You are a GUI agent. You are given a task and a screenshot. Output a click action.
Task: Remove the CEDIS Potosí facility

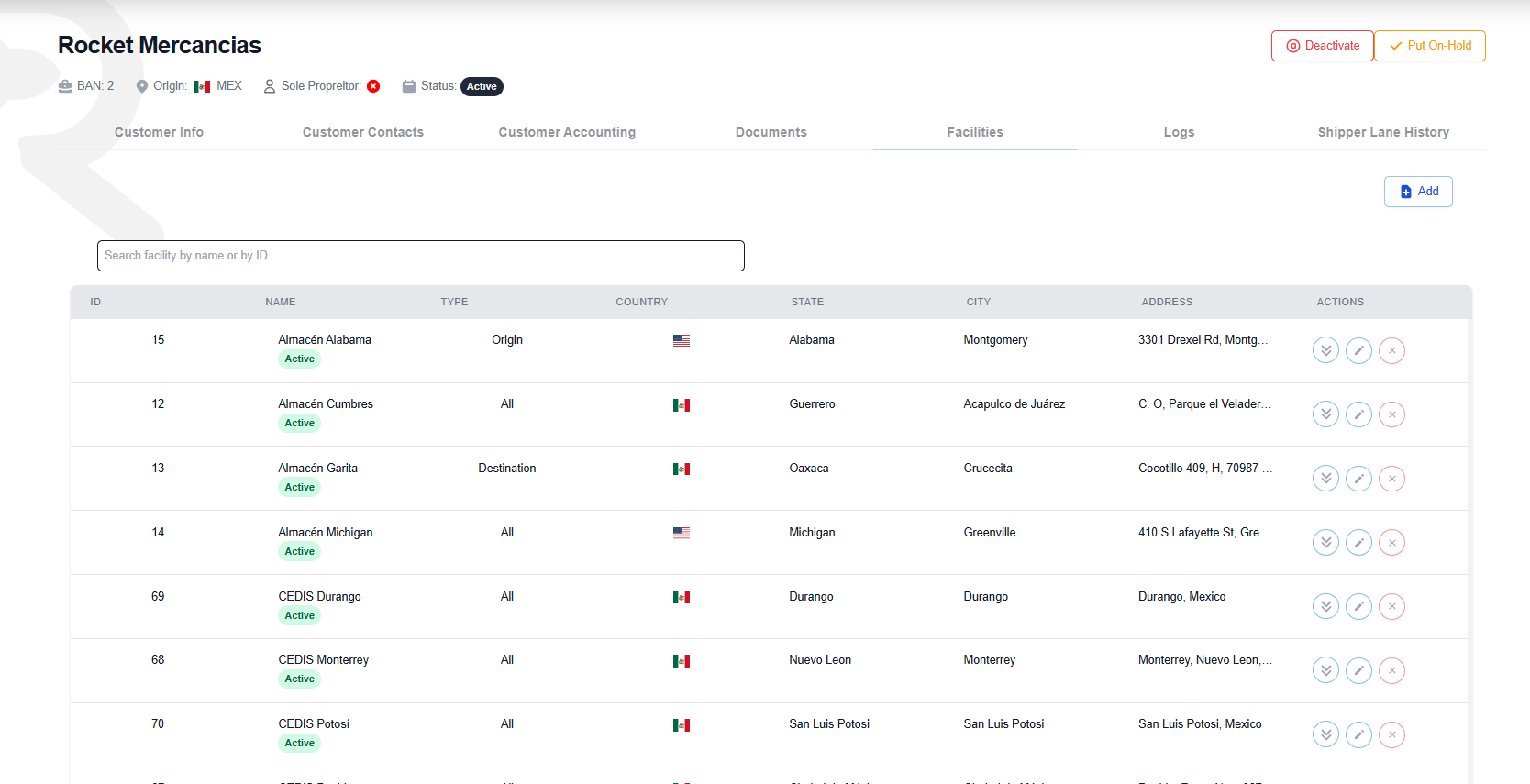pos(1391,734)
